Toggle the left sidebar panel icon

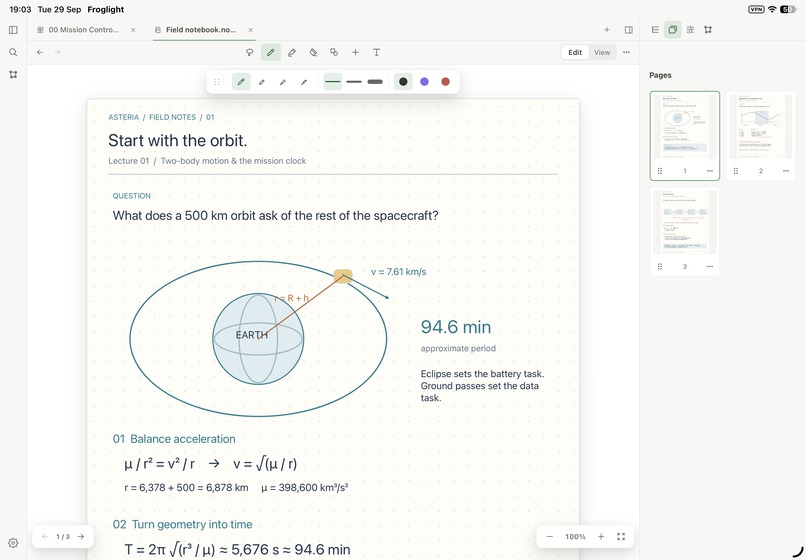tap(13, 30)
